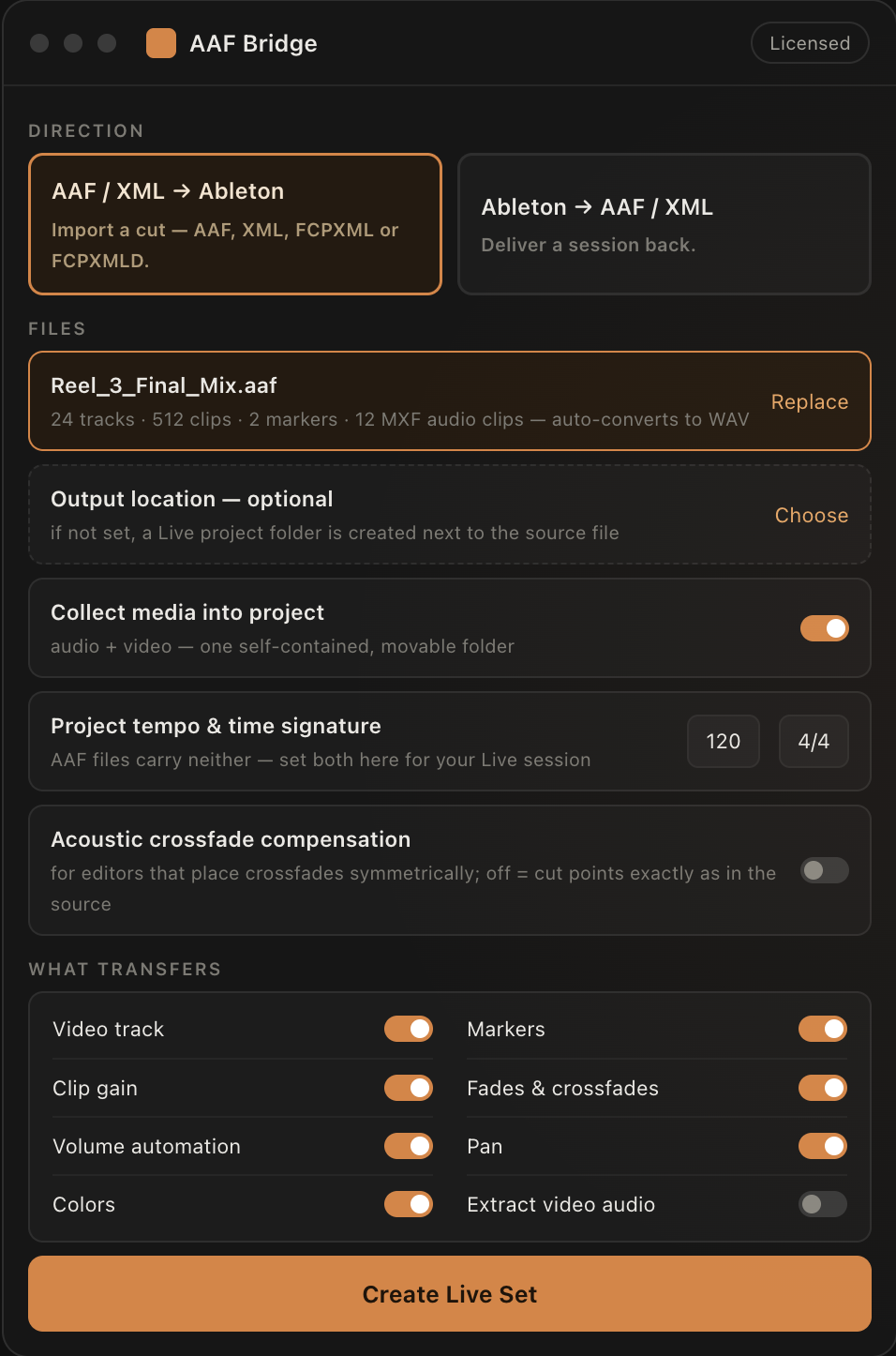Select the AAF / XML → Ableton direction card
896x1356 pixels.
pos(235,224)
